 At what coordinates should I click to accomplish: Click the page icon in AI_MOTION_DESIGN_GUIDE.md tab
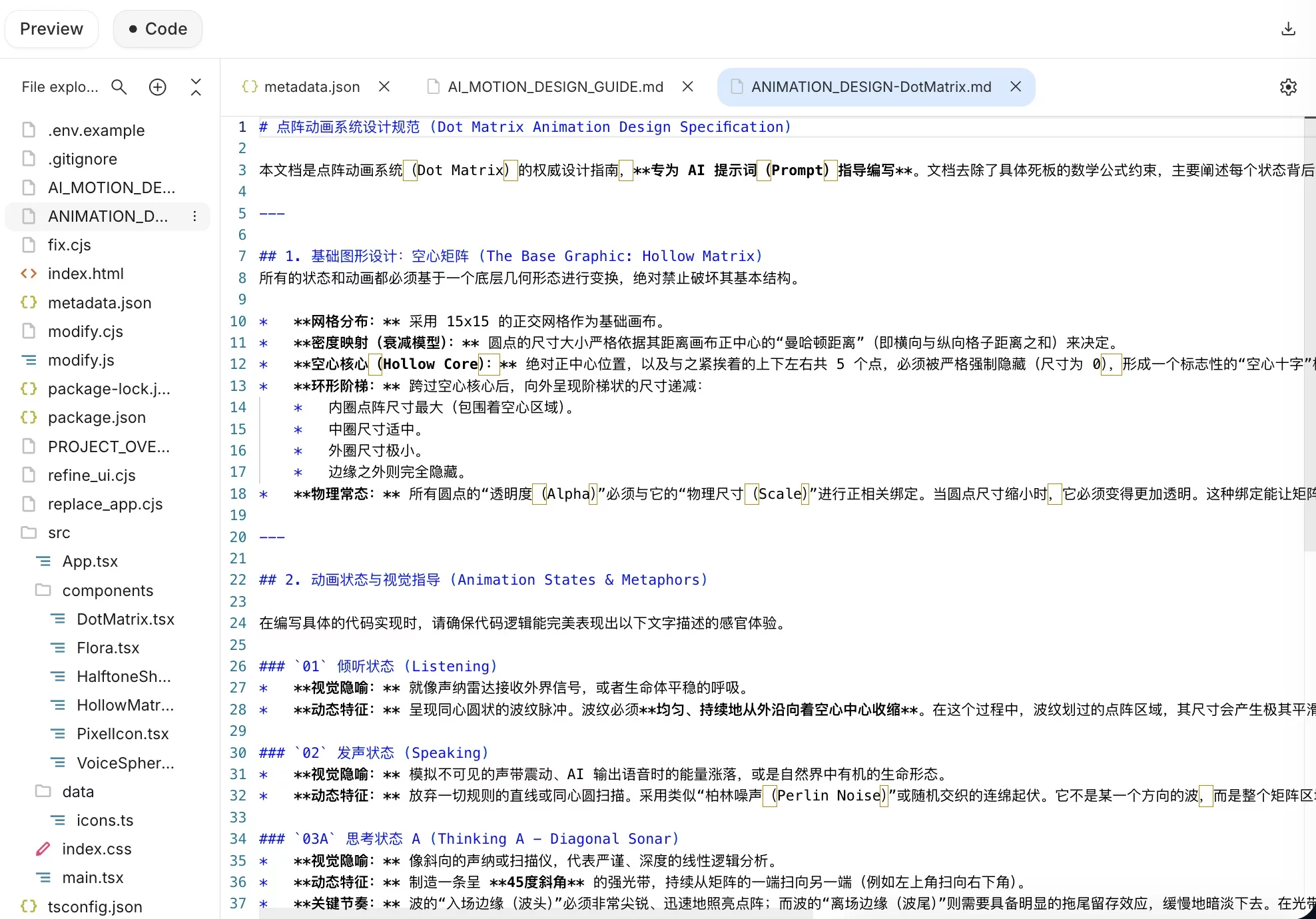pyautogui.click(x=433, y=87)
